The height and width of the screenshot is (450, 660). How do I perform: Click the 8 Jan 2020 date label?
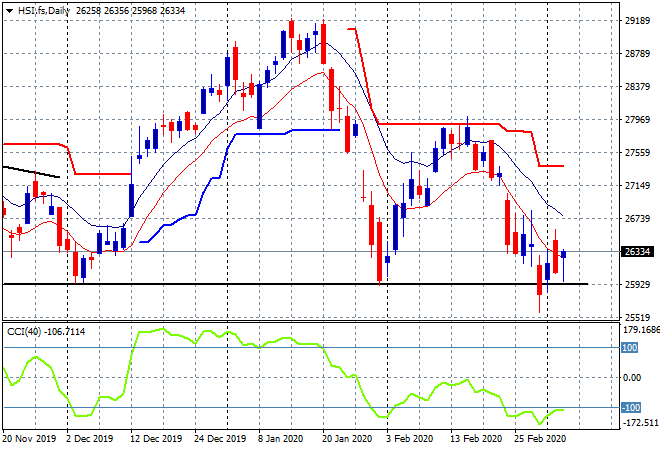[x=280, y=439]
